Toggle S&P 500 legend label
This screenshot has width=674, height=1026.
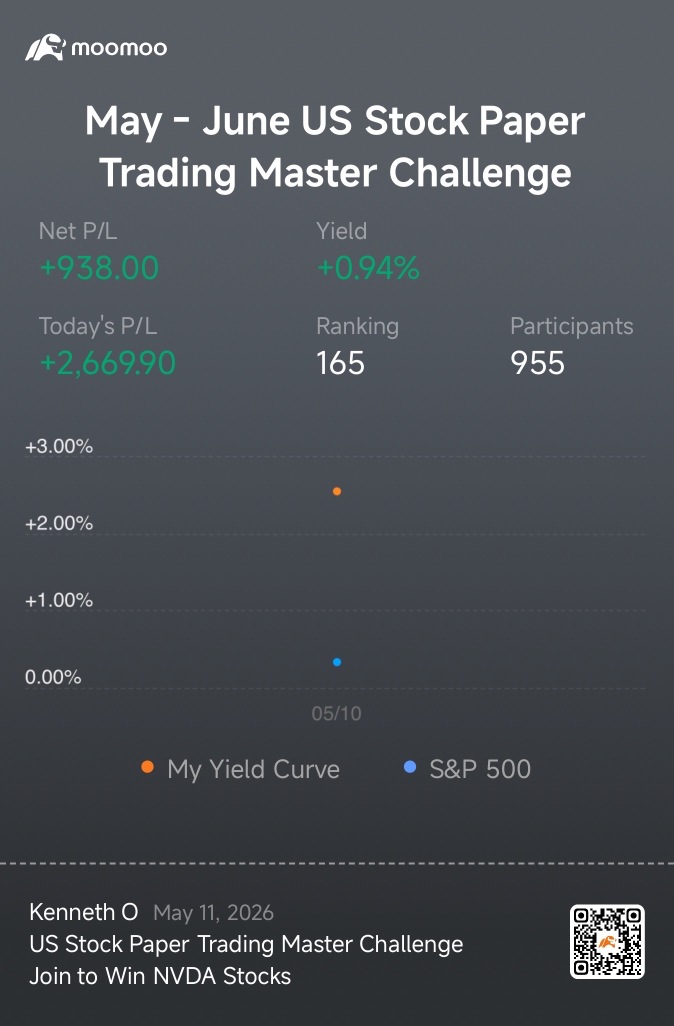point(480,769)
